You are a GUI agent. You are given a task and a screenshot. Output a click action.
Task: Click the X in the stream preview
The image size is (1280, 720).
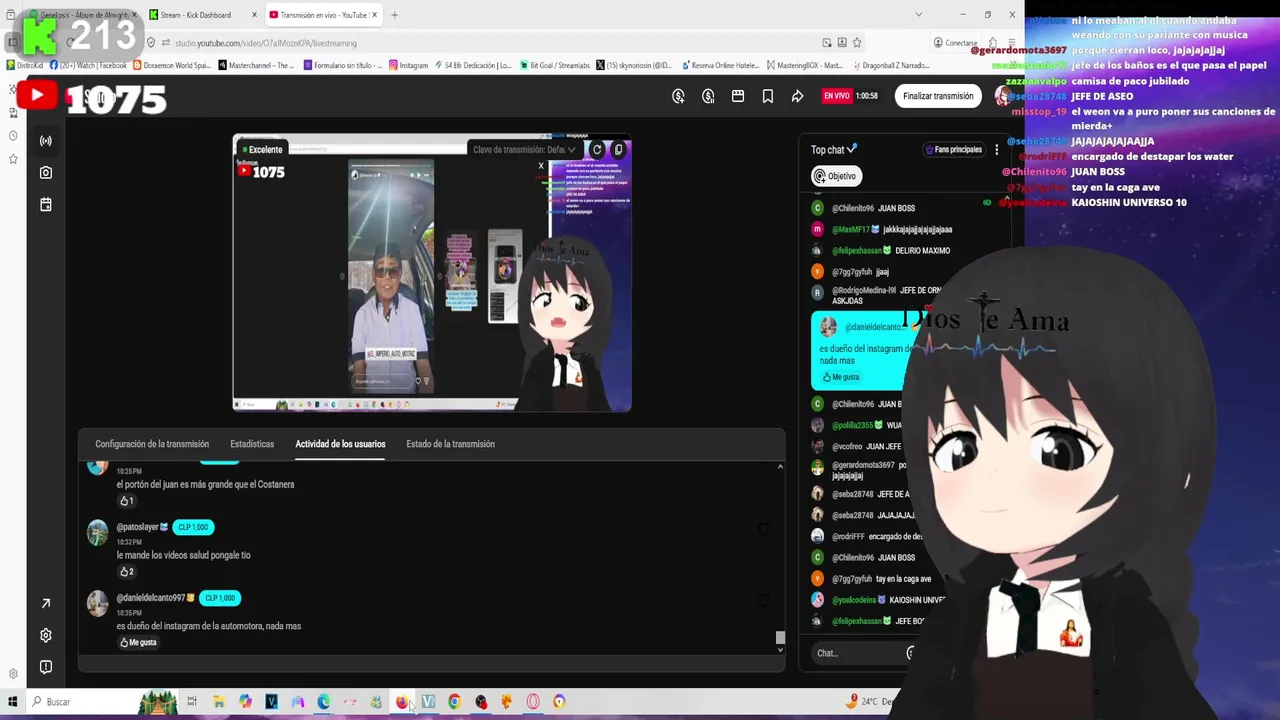point(541,166)
